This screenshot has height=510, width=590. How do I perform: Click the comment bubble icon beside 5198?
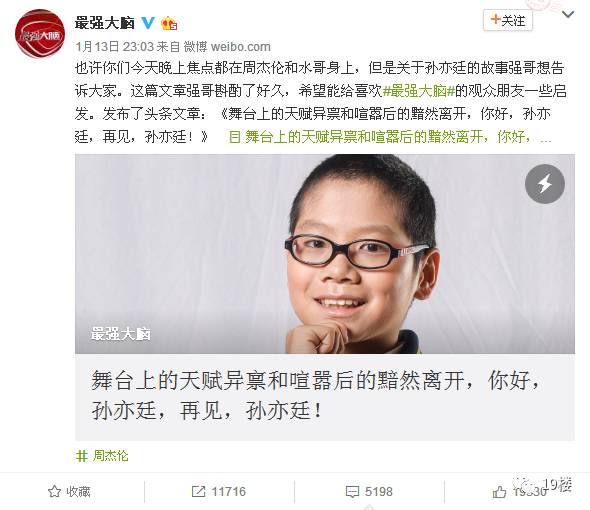tap(352, 492)
